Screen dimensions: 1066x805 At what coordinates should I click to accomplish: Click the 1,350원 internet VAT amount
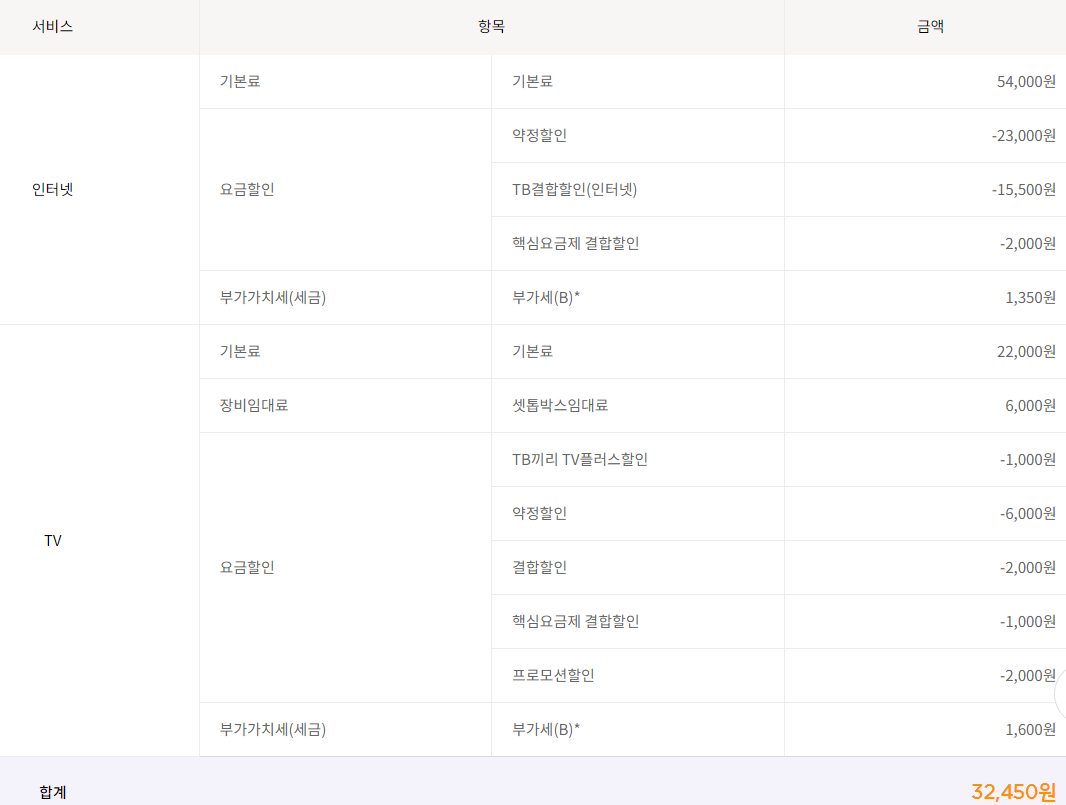[1030, 297]
